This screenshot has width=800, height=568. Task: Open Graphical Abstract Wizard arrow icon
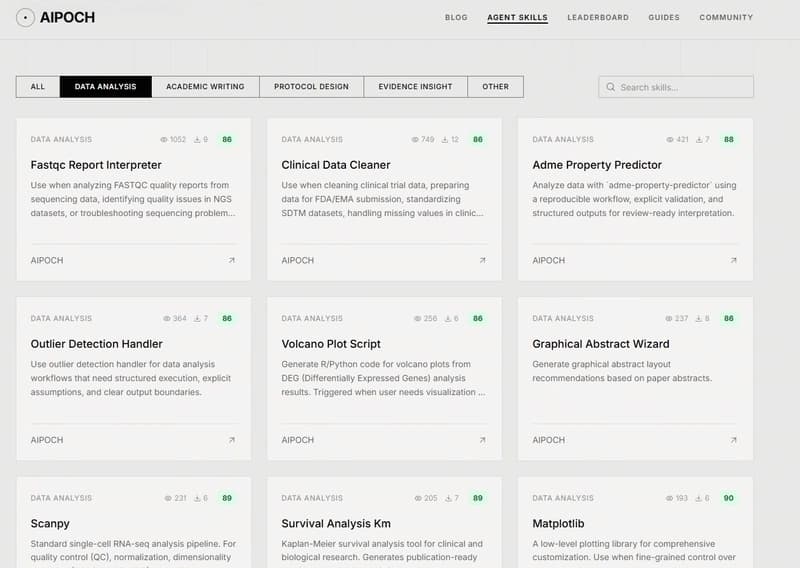click(734, 440)
